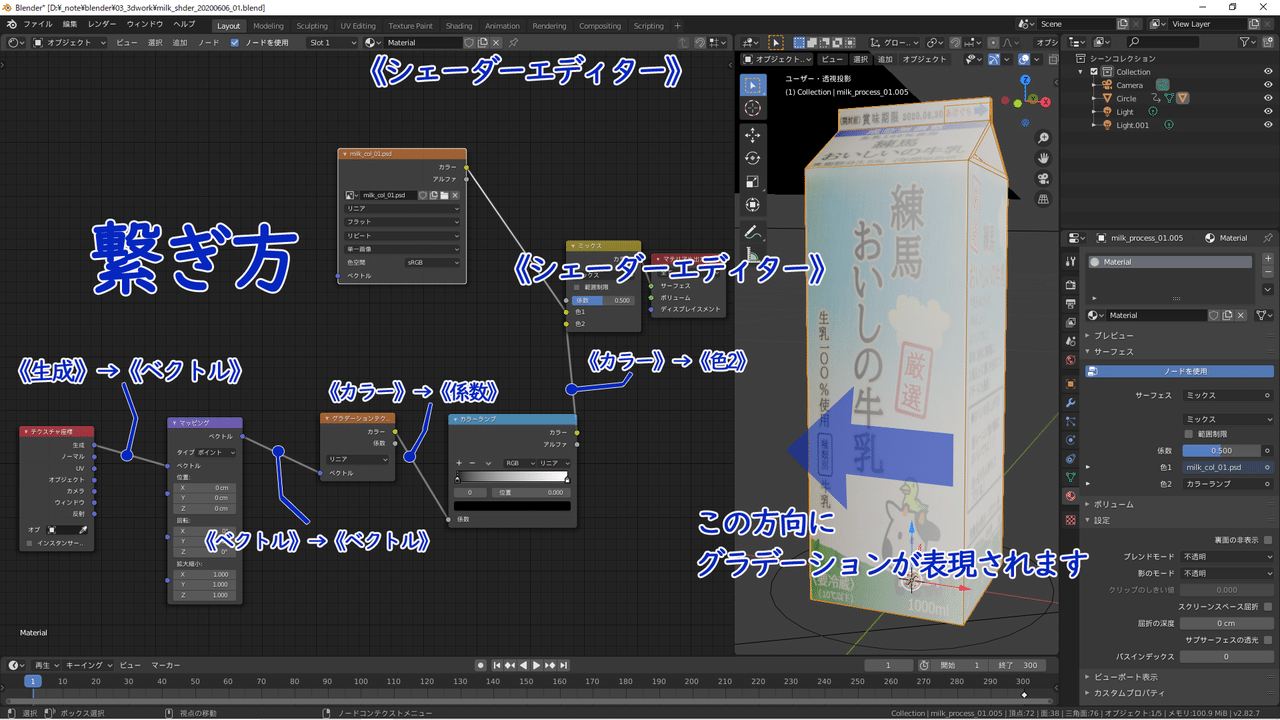Toggle 裏面の非表示 checkbox in settings
Image resolution: width=1280 pixels, height=720 pixels.
[x=1268, y=540]
